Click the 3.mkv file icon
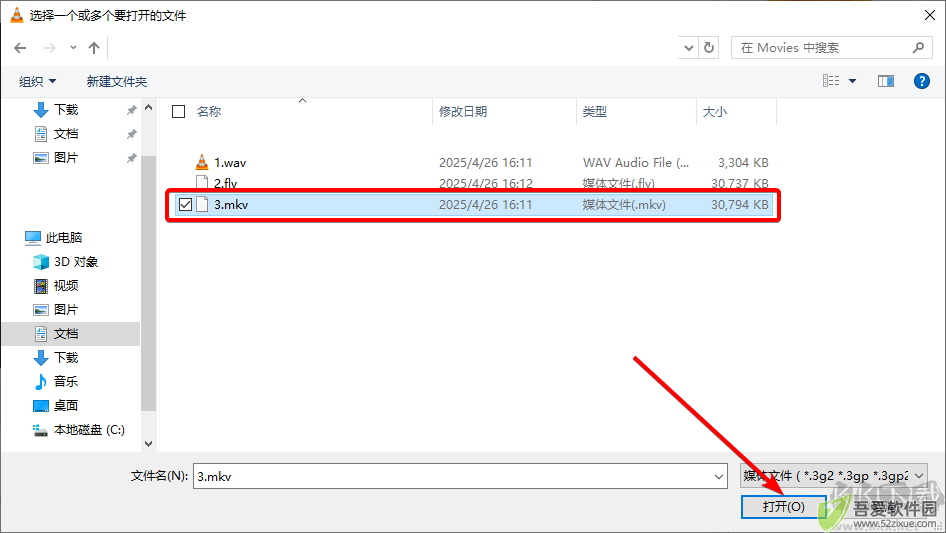The image size is (946, 533). click(202, 205)
